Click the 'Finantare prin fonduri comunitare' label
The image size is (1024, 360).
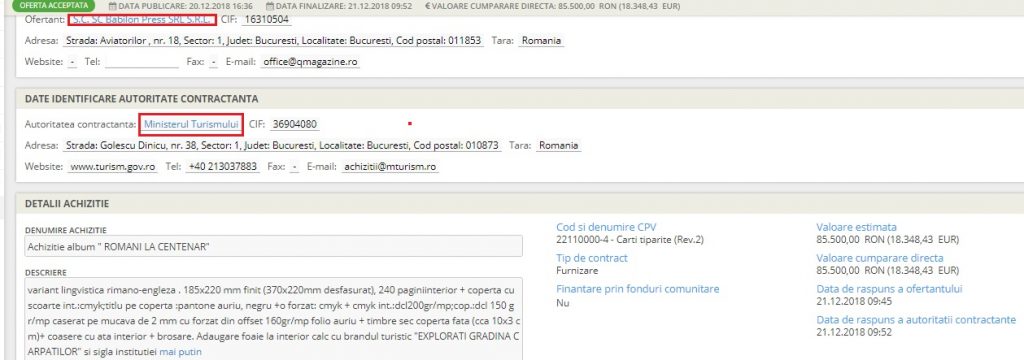coord(637,289)
